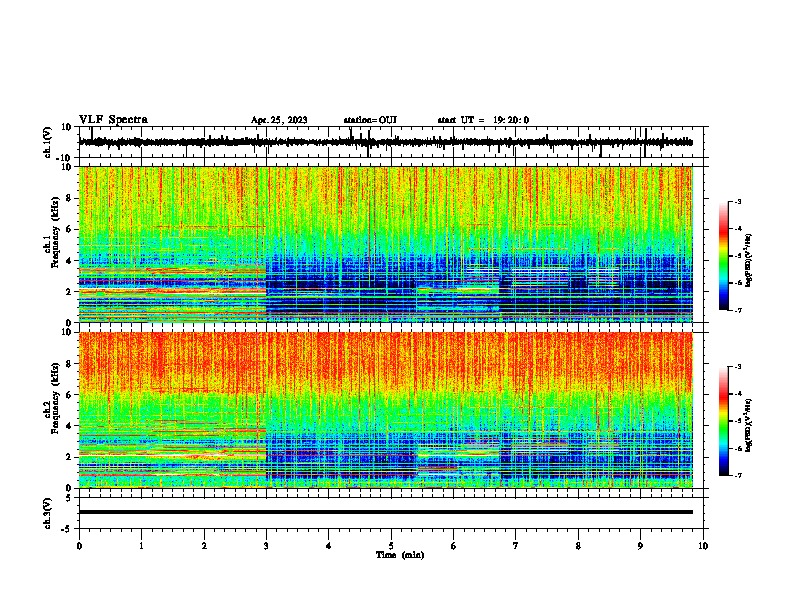The image size is (792, 612).
Task: Click the flat ch.3 voltage trace
Action: pos(385,512)
